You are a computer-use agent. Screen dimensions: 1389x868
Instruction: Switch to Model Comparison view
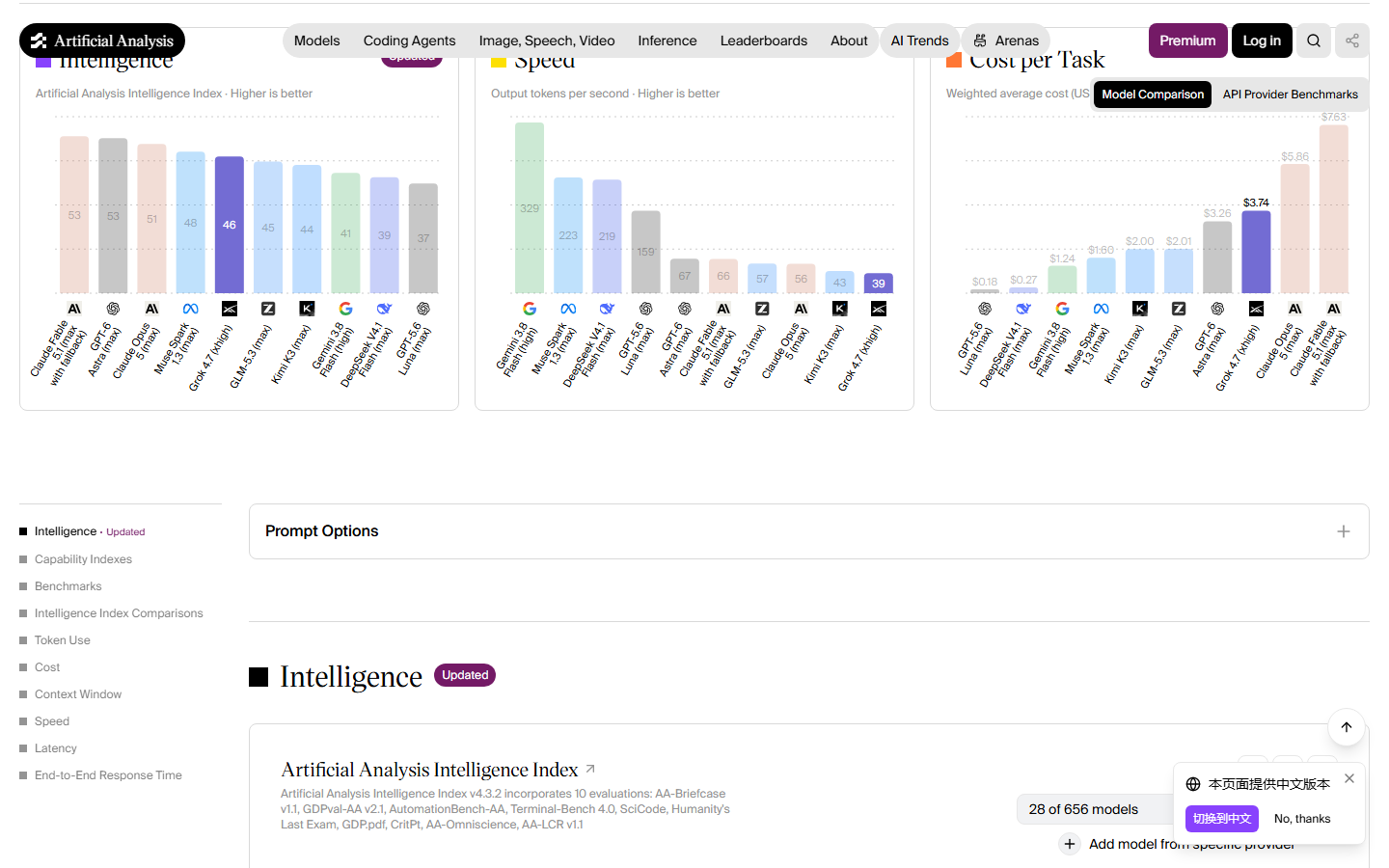1153,95
